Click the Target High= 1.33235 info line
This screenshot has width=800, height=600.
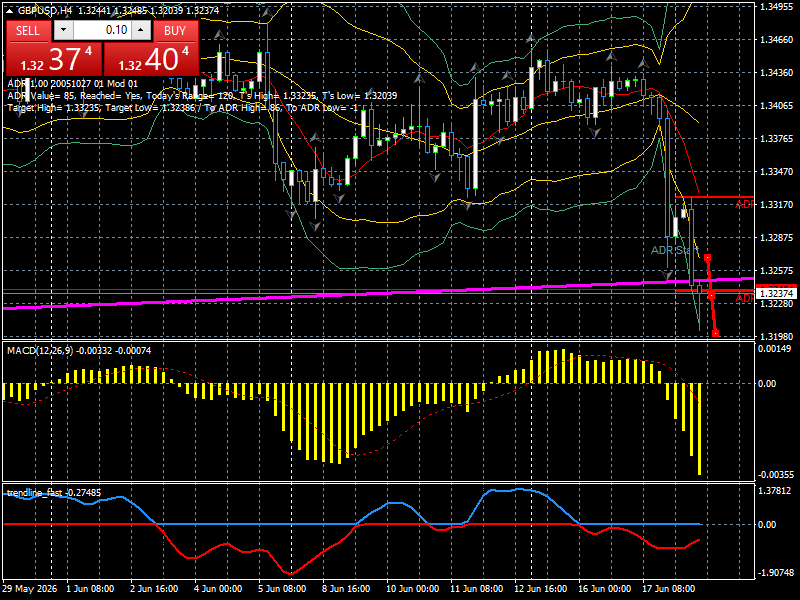(183, 108)
